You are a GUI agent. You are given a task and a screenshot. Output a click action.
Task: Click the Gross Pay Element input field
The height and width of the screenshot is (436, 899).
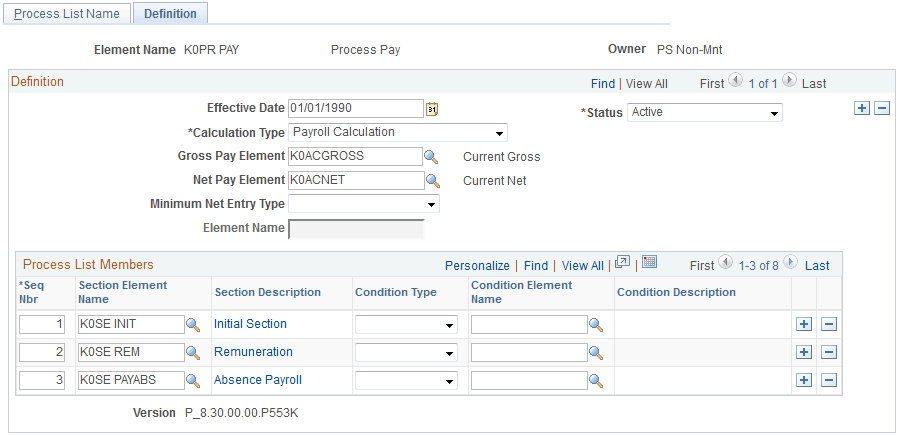point(355,157)
